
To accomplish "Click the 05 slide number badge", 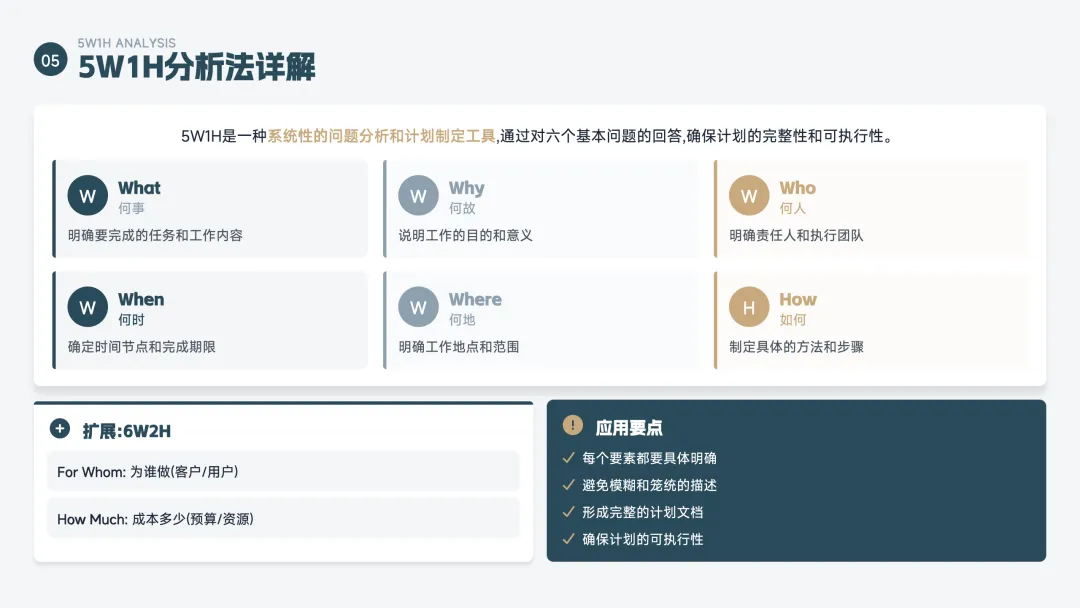I will click(50, 60).
